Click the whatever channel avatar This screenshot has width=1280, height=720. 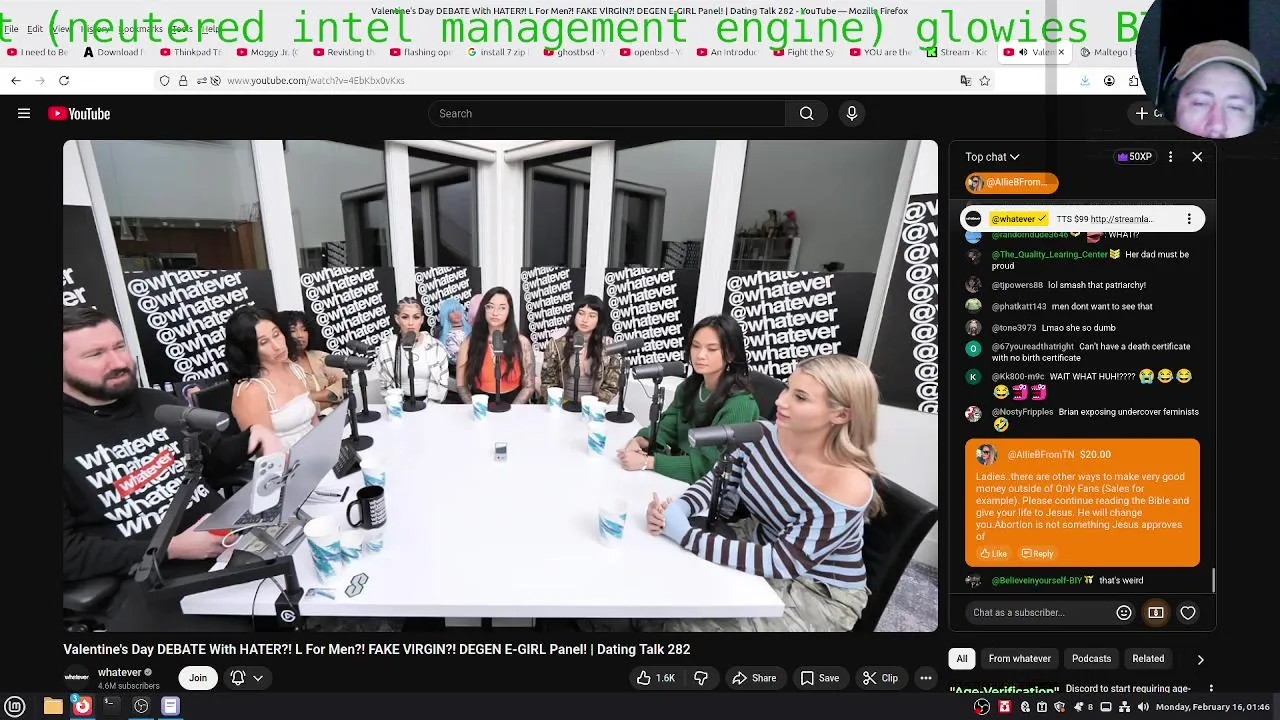point(76,678)
